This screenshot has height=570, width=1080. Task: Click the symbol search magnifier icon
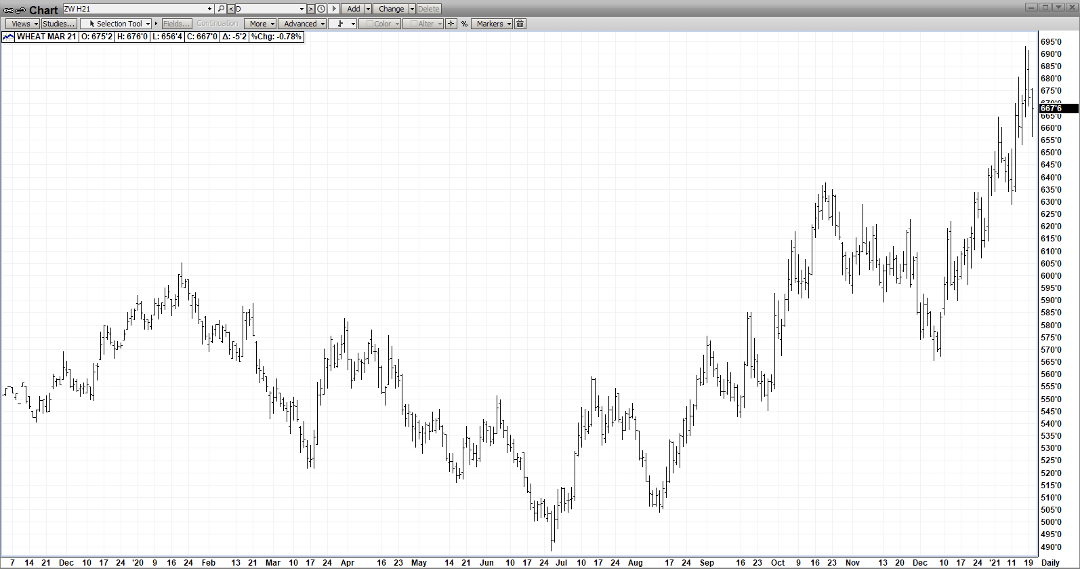point(220,9)
